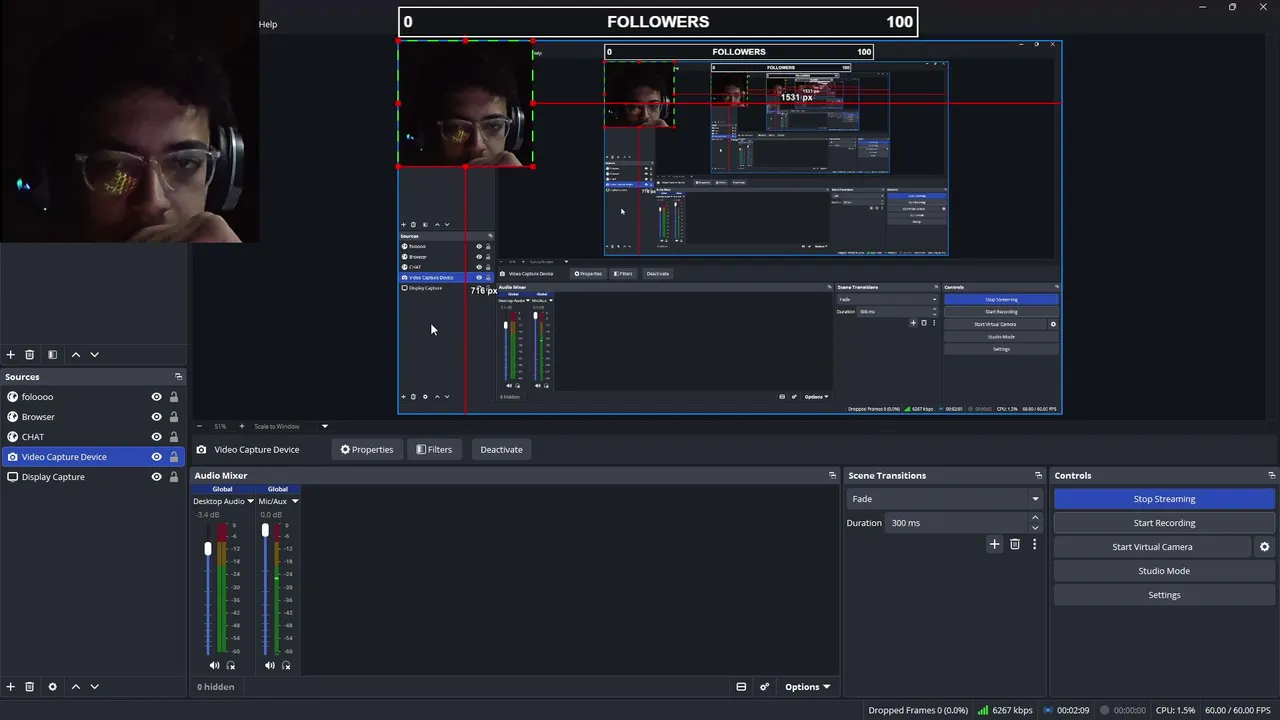Screen dimensions: 1280x720
Task: Open the Help menu
Action: (268, 24)
